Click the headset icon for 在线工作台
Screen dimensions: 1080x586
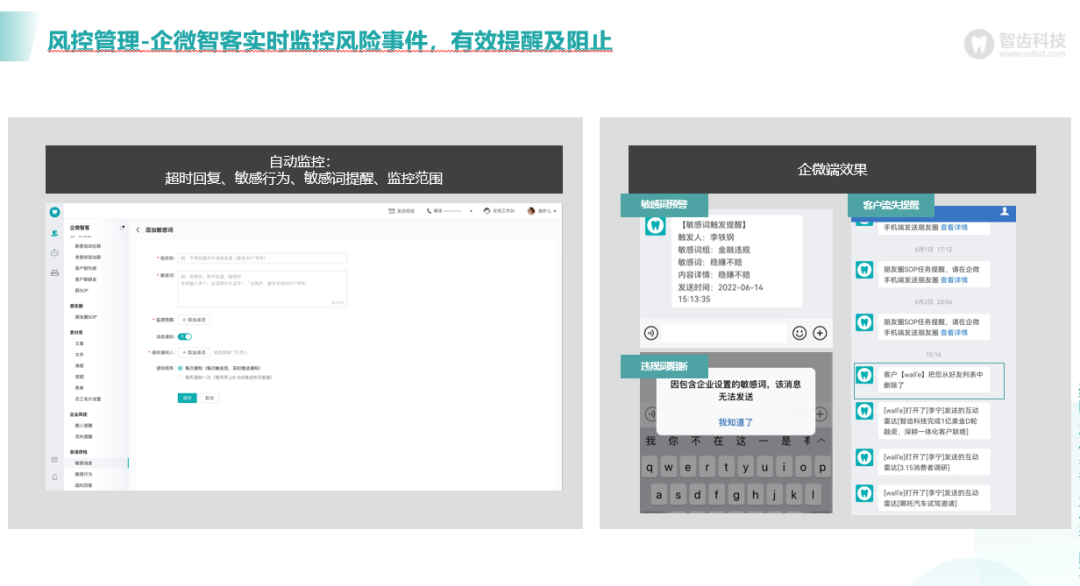(486, 211)
